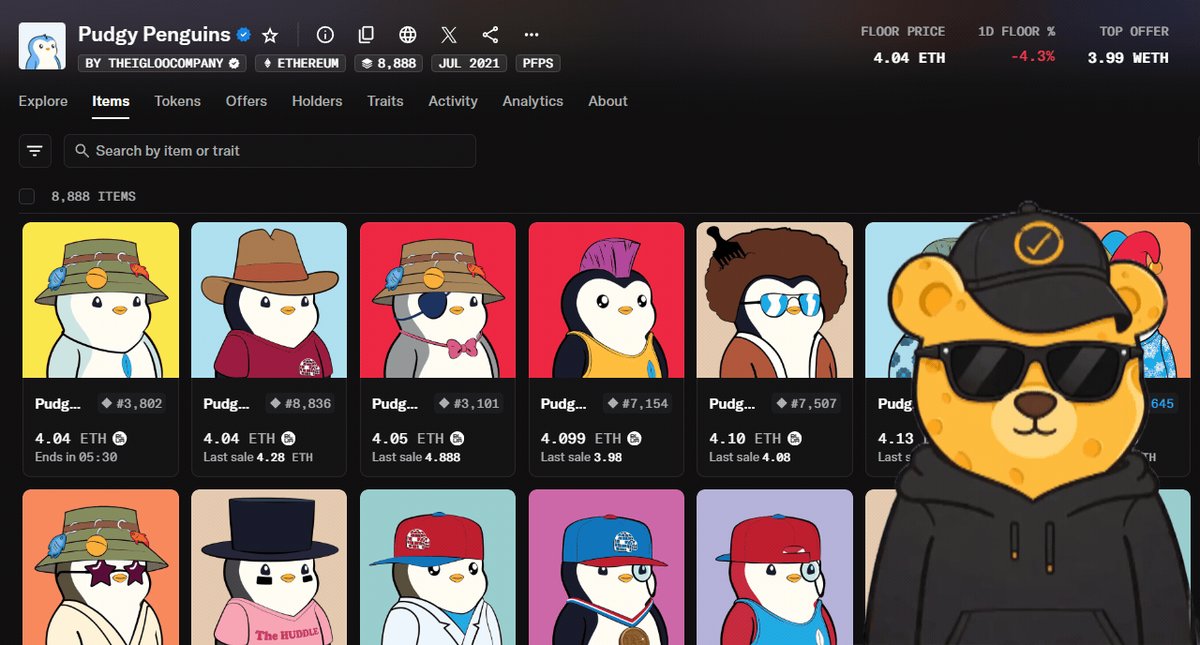The height and width of the screenshot is (645, 1200).
Task: Open the more options ellipsis menu
Action: point(531,35)
